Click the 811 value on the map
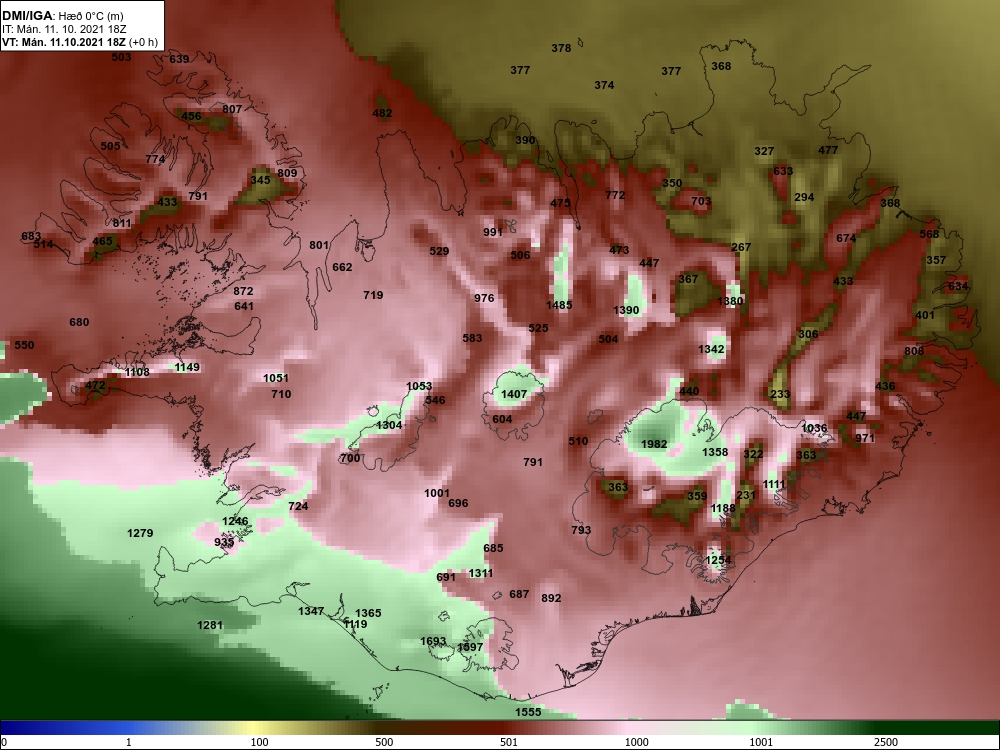1000x750 pixels. tap(122, 223)
